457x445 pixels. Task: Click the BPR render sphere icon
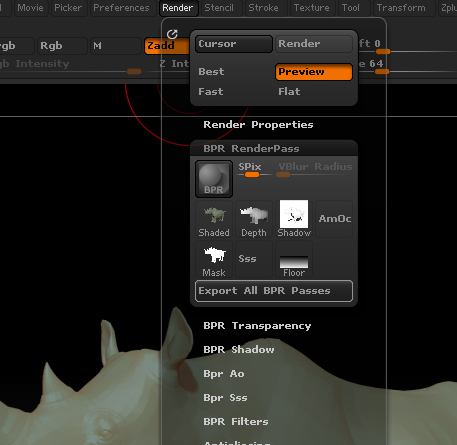click(x=214, y=179)
